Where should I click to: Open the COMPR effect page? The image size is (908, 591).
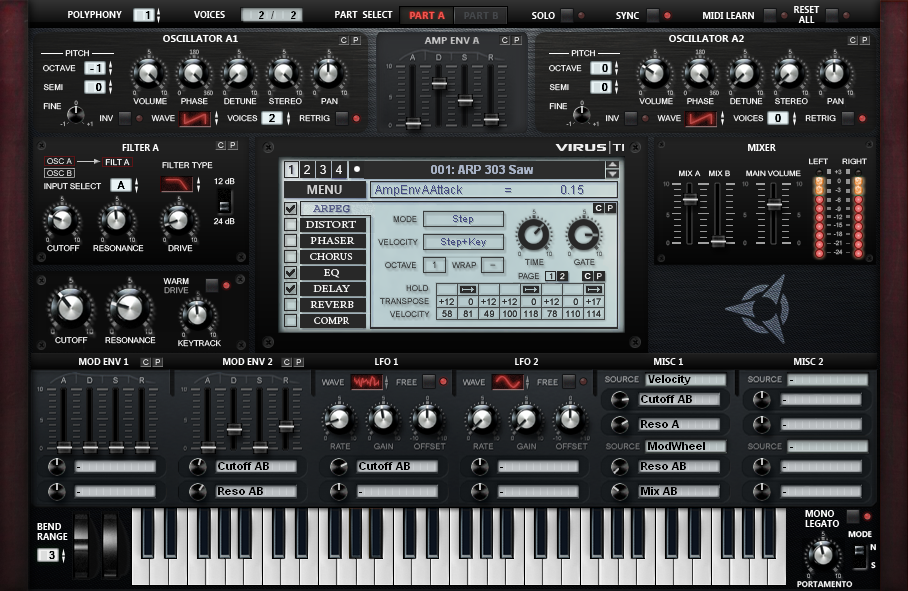(x=331, y=321)
